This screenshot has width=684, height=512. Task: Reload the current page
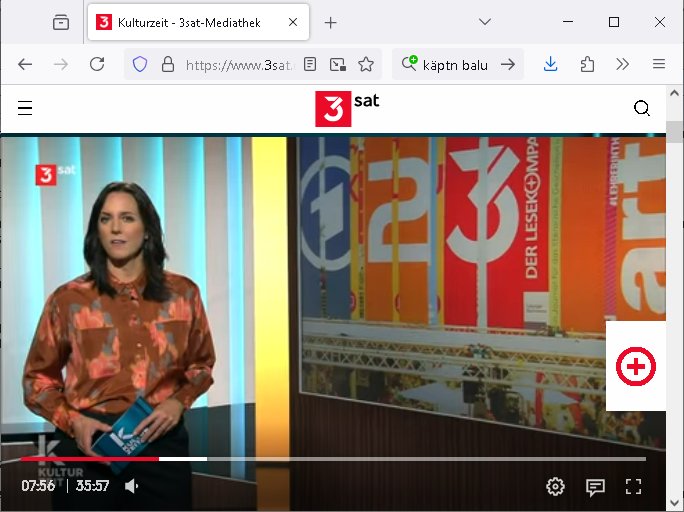pos(97,64)
